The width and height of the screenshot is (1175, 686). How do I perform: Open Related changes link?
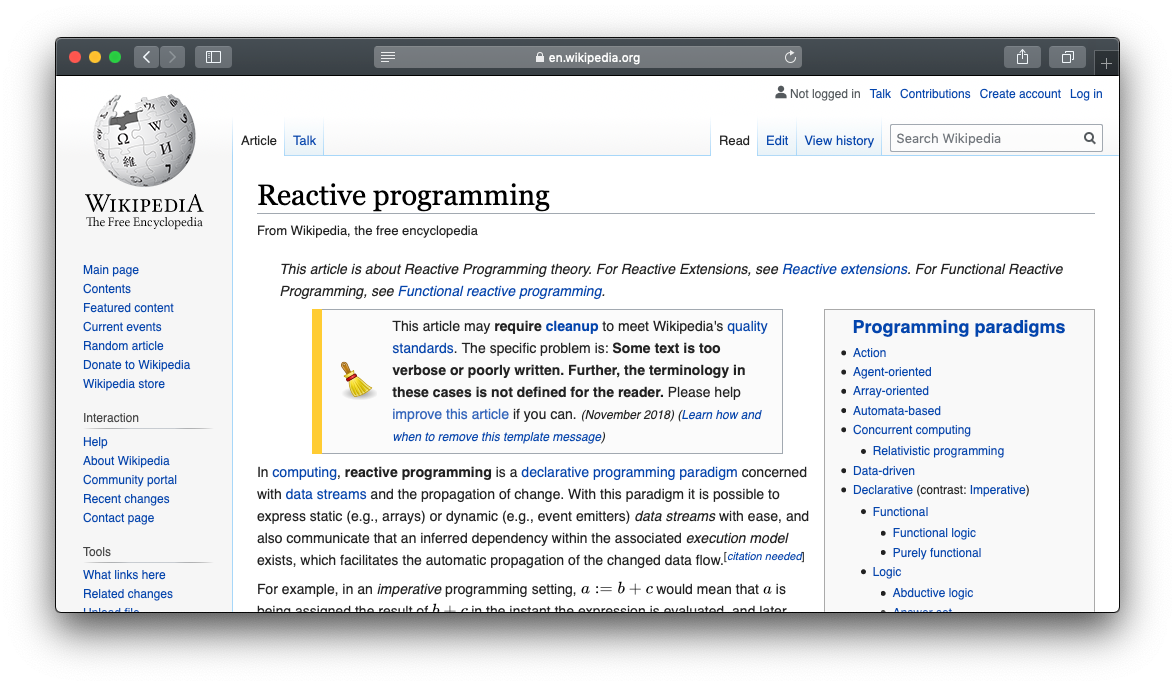click(127, 594)
